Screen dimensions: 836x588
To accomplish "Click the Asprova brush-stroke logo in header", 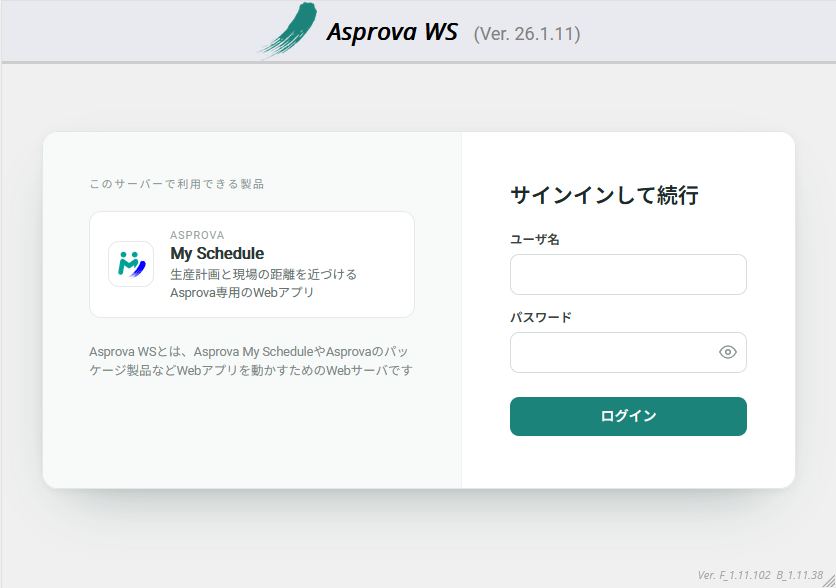I will [288, 31].
